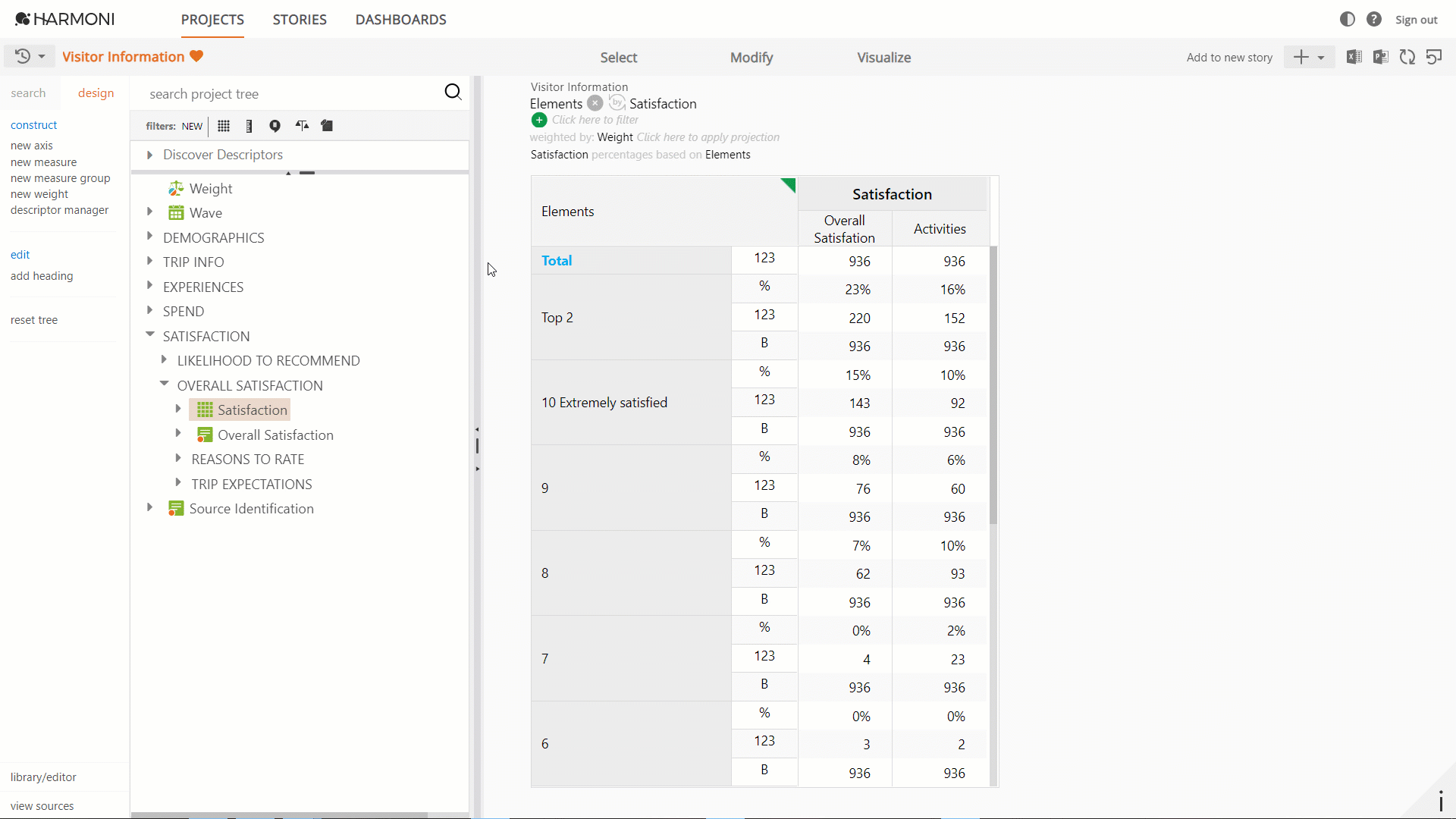Viewport: 1456px width, 819px height.
Task: Click the Total row label
Action: tap(557, 260)
